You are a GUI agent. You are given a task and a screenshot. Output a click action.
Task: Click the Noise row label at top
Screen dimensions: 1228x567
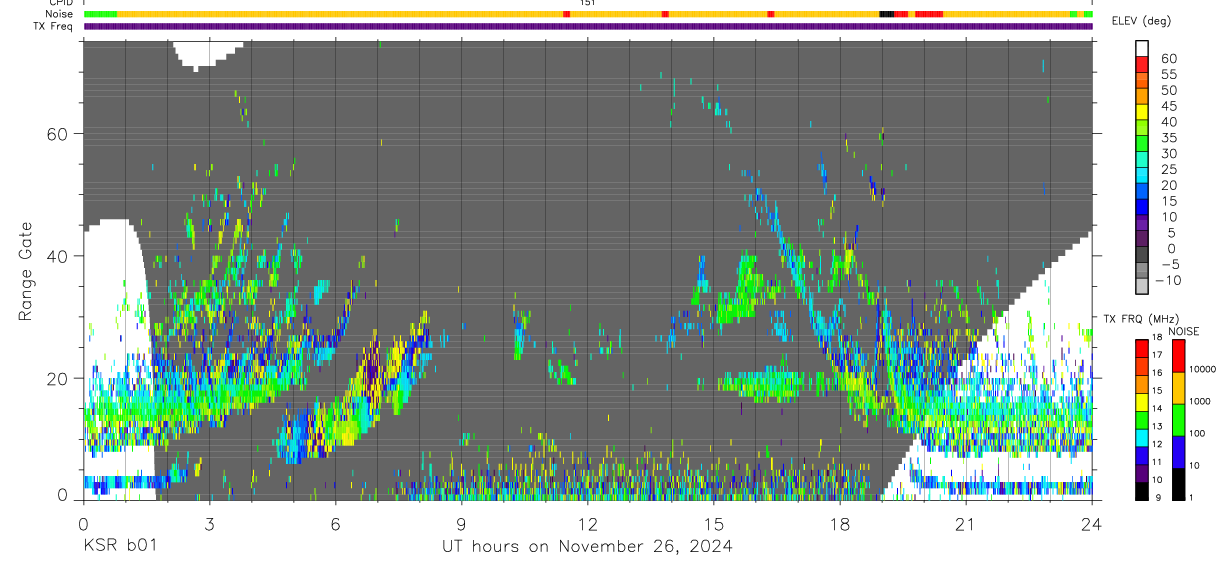59,14
